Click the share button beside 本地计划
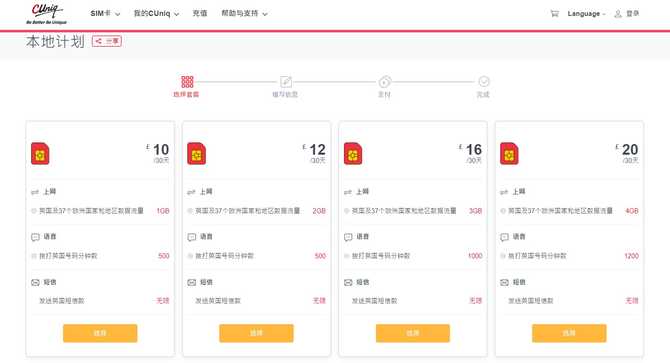 click(x=107, y=41)
